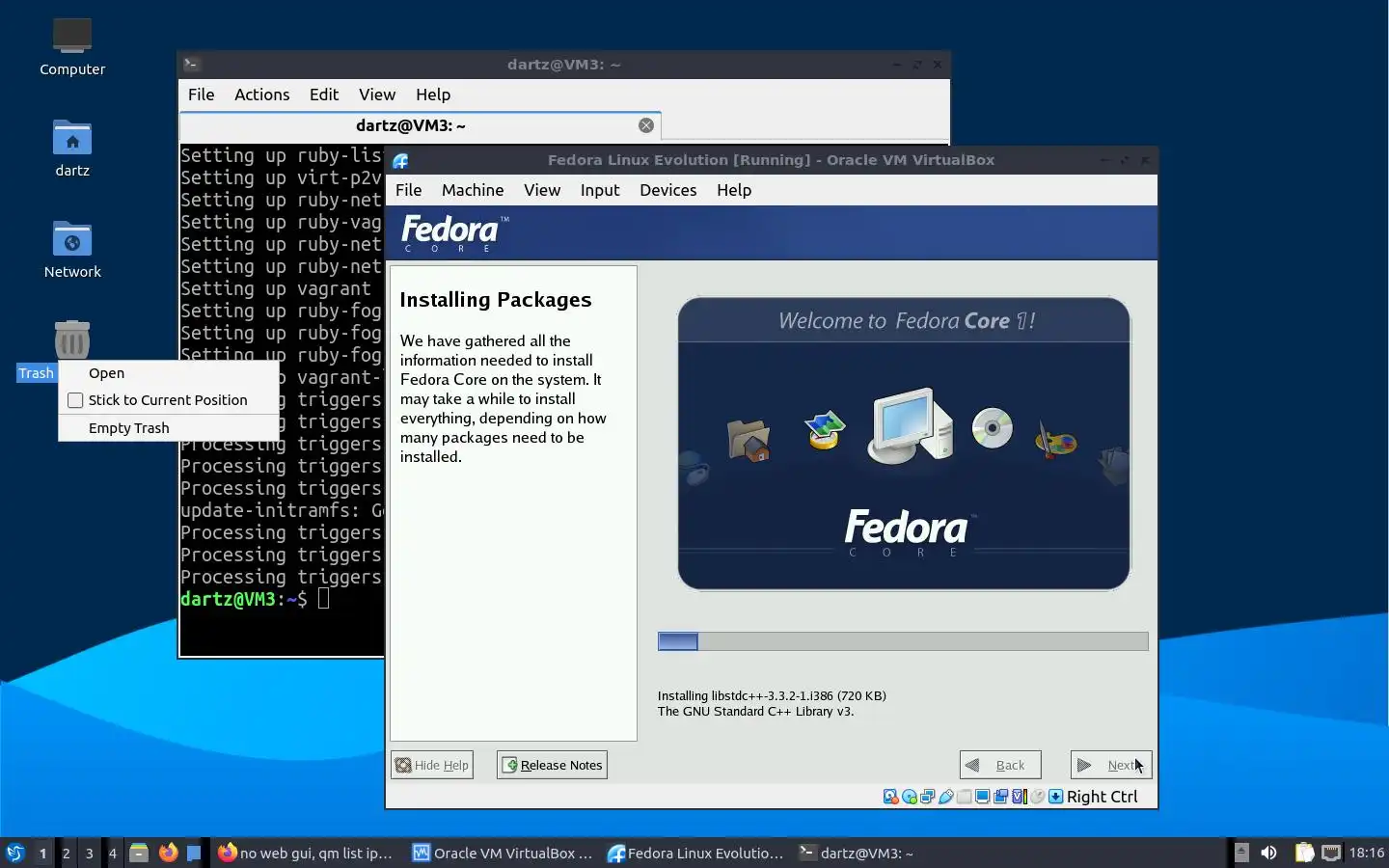Open the File menu in terminal window
The image size is (1389, 868).
click(201, 95)
